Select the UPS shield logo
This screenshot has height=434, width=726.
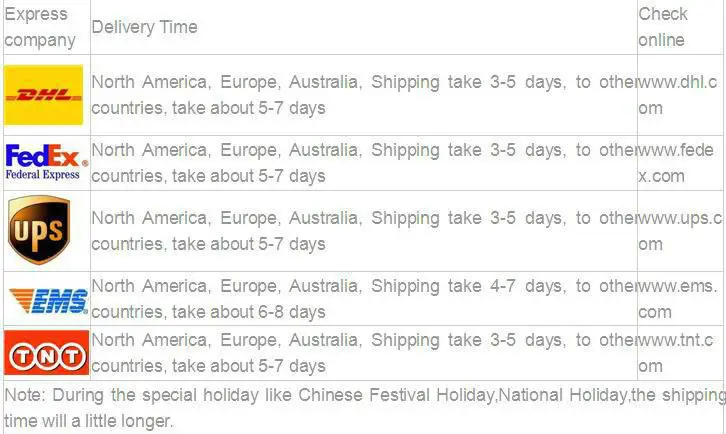pos(39,230)
